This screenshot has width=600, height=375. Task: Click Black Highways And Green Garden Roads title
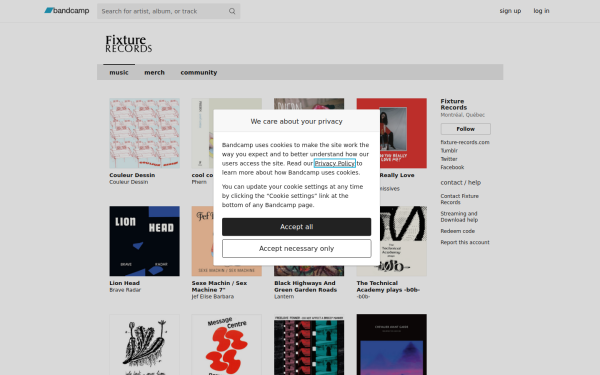(x=305, y=286)
